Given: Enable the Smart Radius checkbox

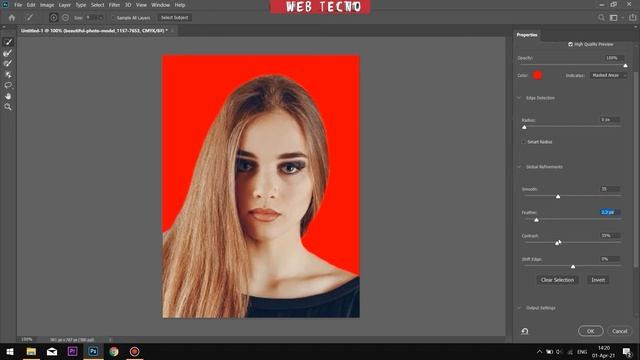Looking at the screenshot, I should (524, 142).
